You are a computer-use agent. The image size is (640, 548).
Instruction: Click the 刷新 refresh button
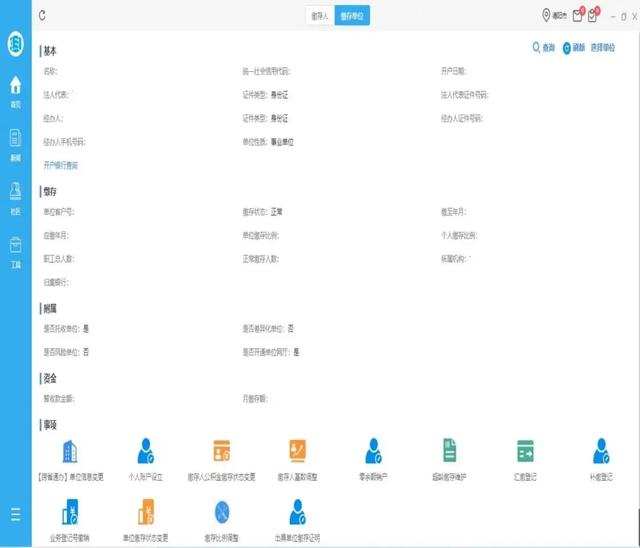(574, 48)
